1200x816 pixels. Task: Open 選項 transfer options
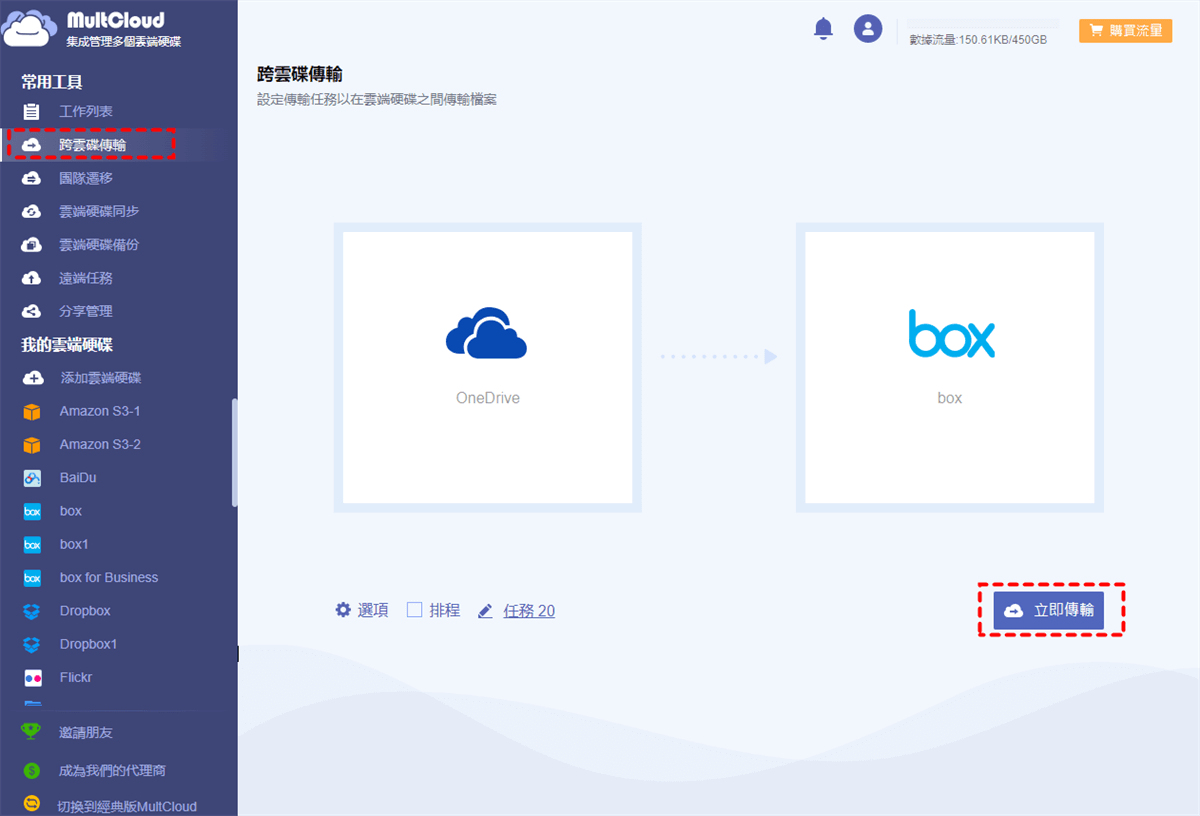click(373, 610)
